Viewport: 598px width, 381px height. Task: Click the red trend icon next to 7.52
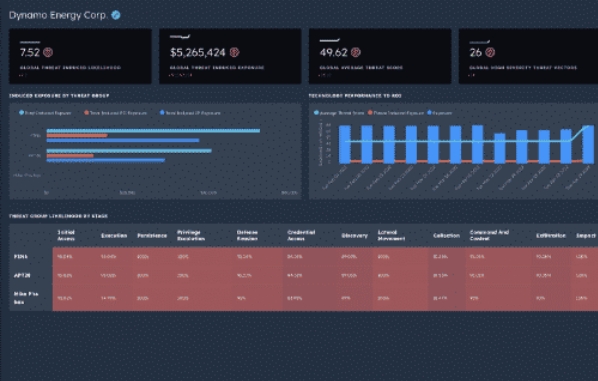(48, 52)
